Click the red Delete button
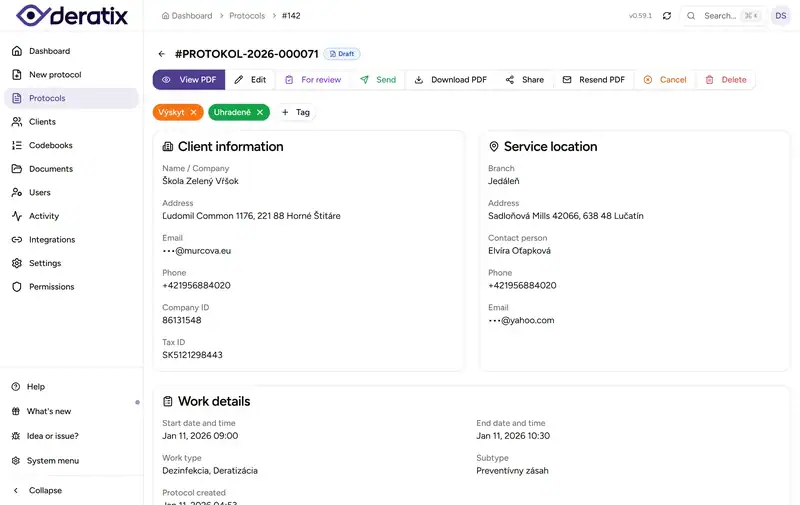Viewport: 800px width, 505px height. click(726, 80)
